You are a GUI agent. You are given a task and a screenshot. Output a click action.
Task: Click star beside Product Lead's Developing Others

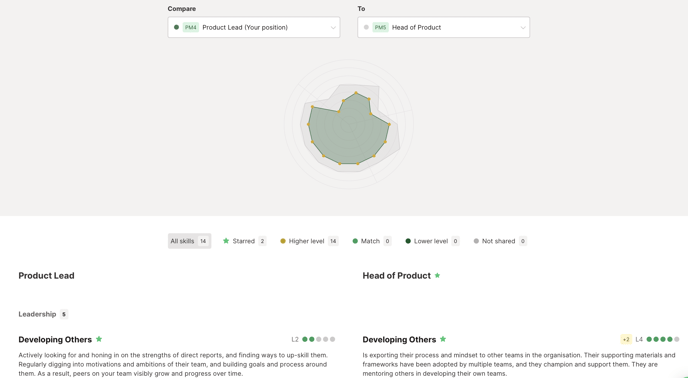99,339
